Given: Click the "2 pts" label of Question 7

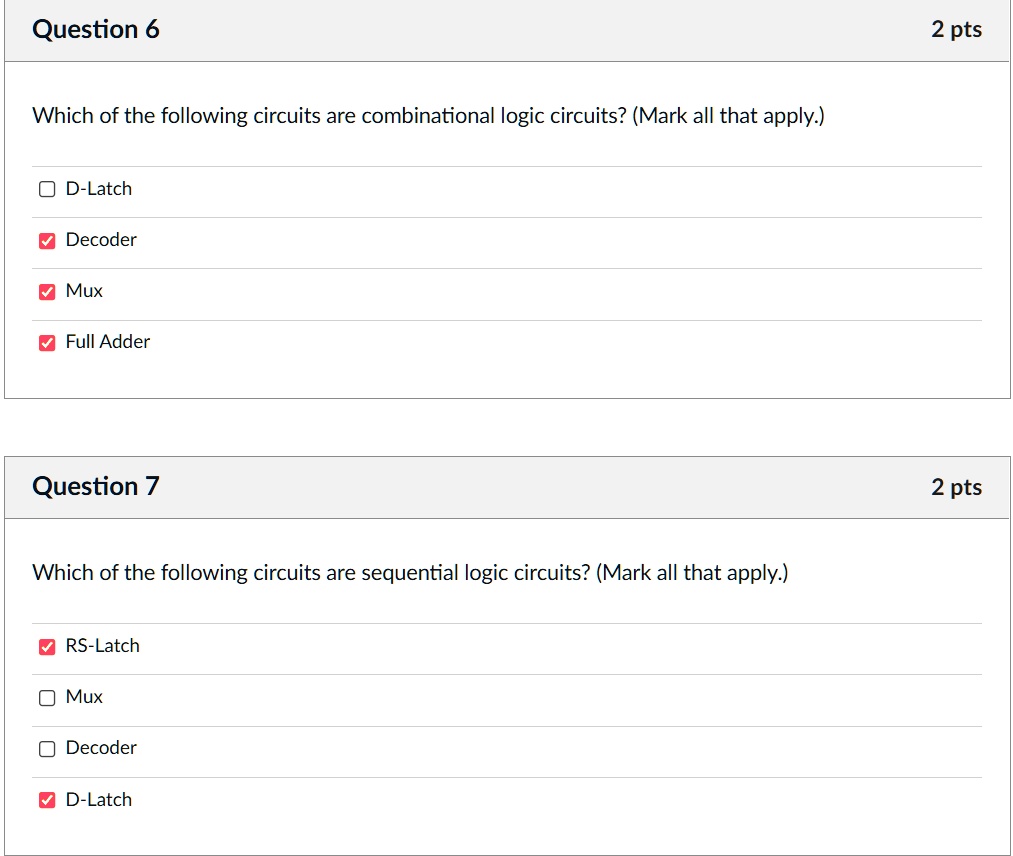Looking at the screenshot, I should 956,487.
